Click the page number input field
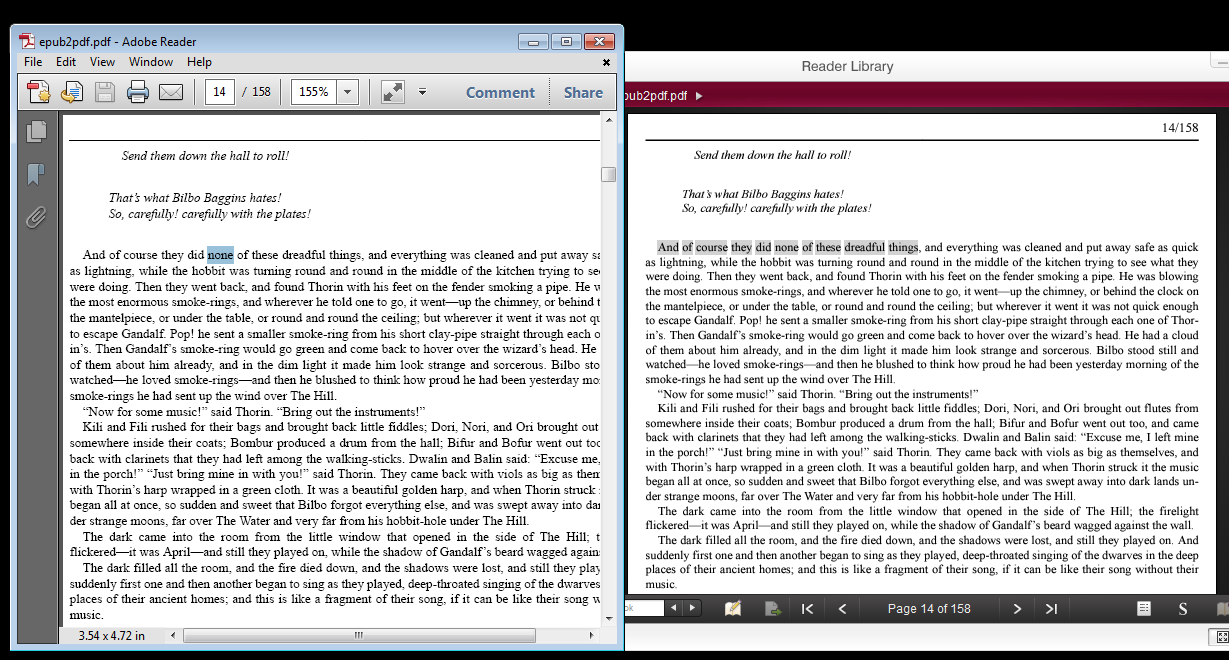1229x660 pixels. [219, 92]
